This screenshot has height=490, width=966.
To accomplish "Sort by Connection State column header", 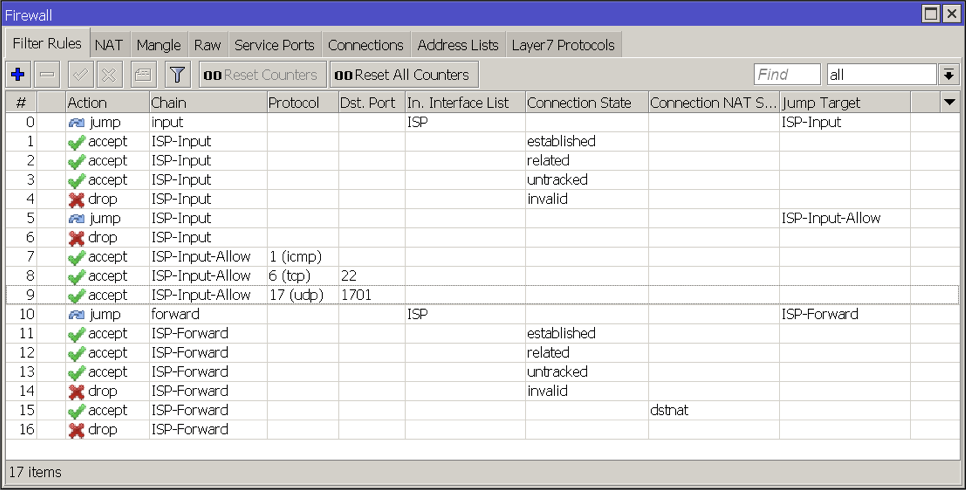I will (586, 102).
